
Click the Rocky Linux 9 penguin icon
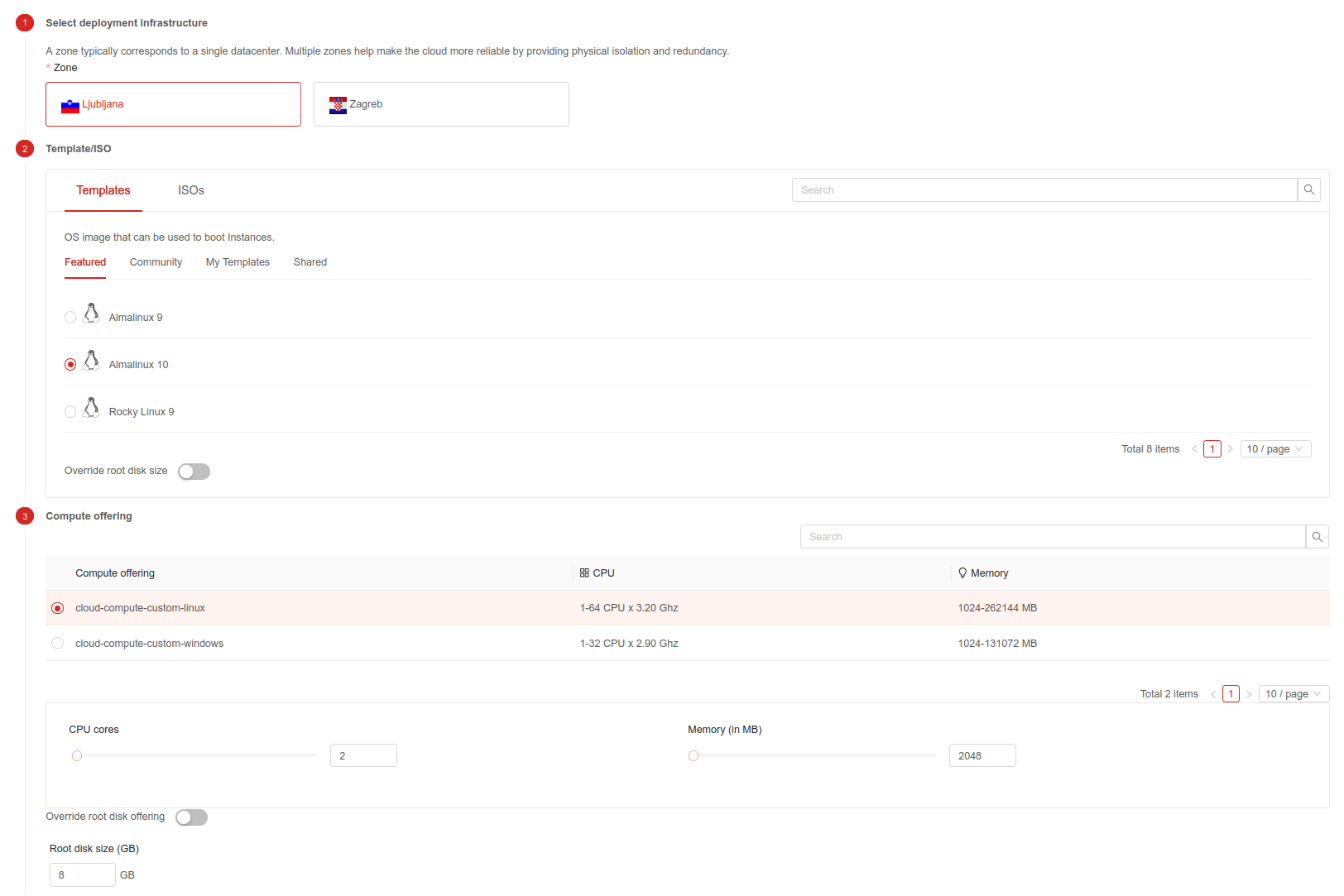click(92, 409)
